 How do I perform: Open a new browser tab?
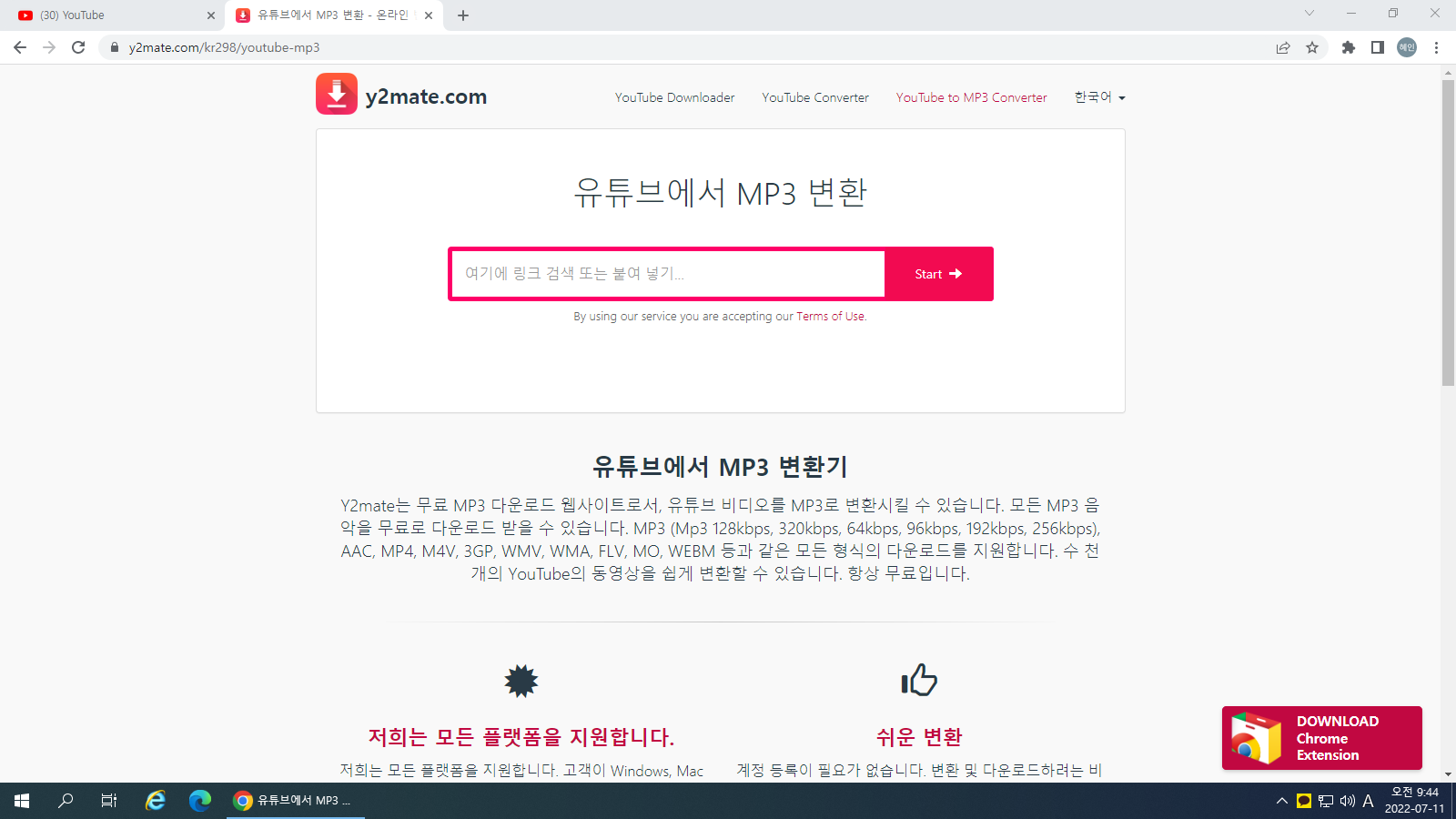point(463,15)
